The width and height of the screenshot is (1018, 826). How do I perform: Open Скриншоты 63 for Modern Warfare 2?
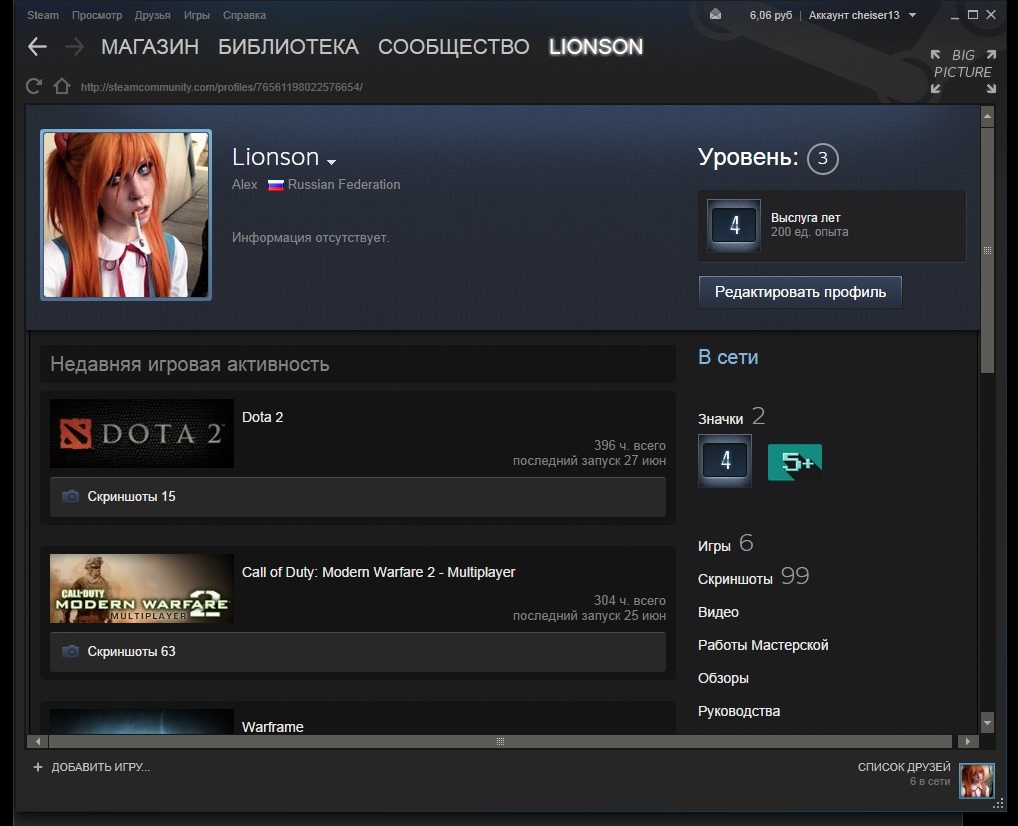pos(358,651)
